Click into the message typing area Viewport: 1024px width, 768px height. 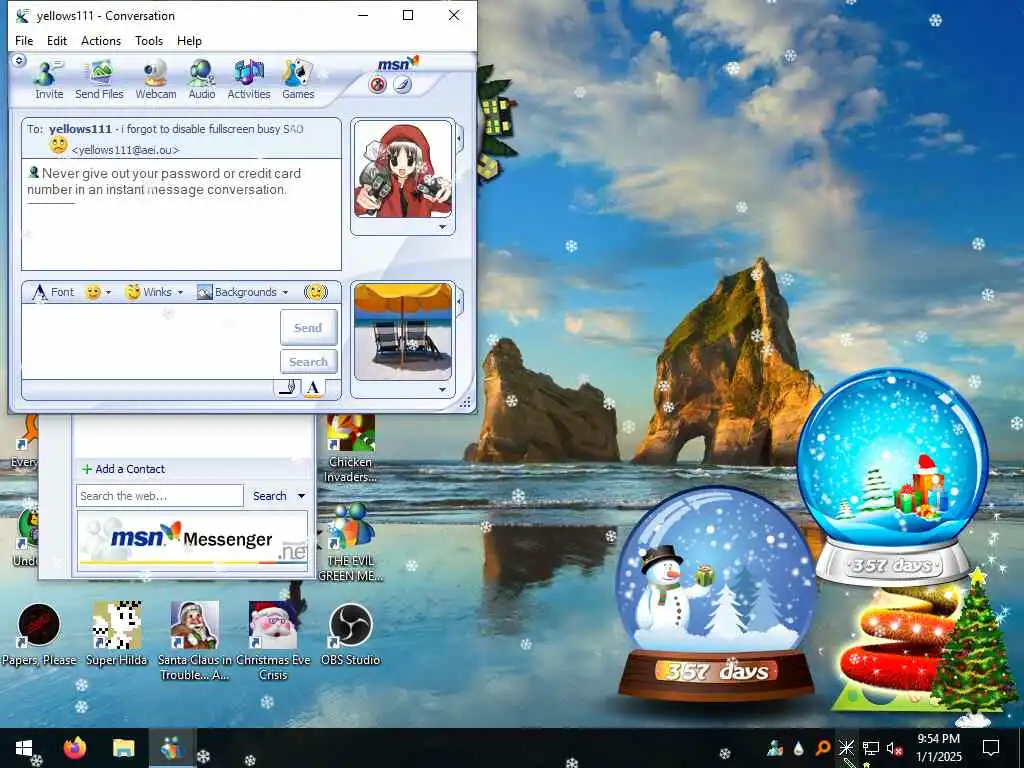(x=152, y=342)
